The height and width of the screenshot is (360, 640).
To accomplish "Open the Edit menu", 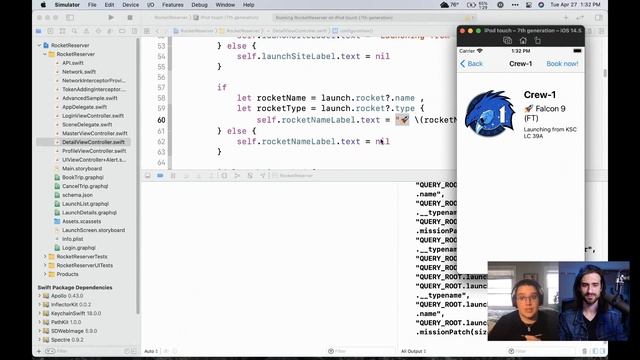I will point(109,5).
